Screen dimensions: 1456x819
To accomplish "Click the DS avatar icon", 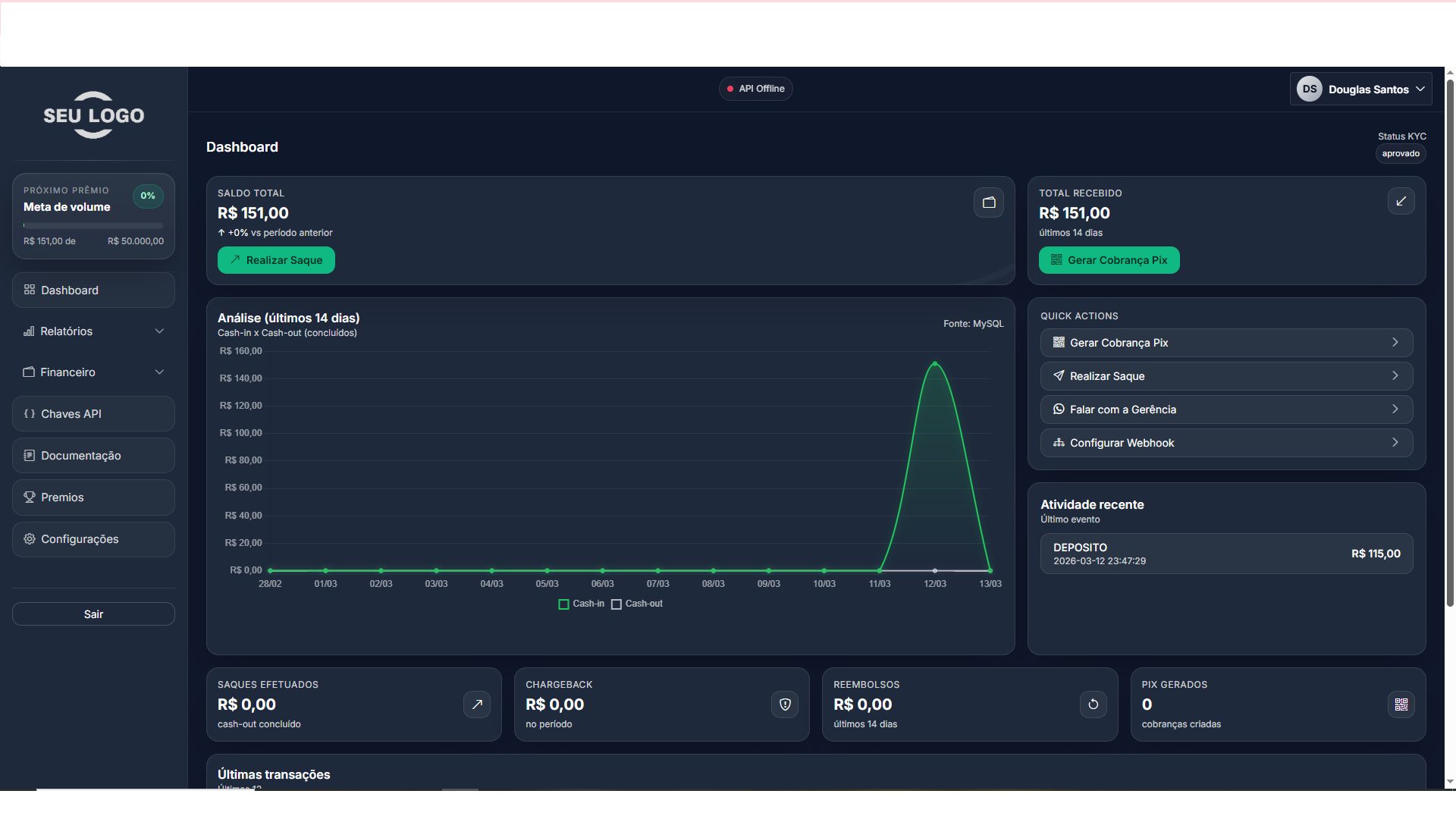I will coord(1310,89).
